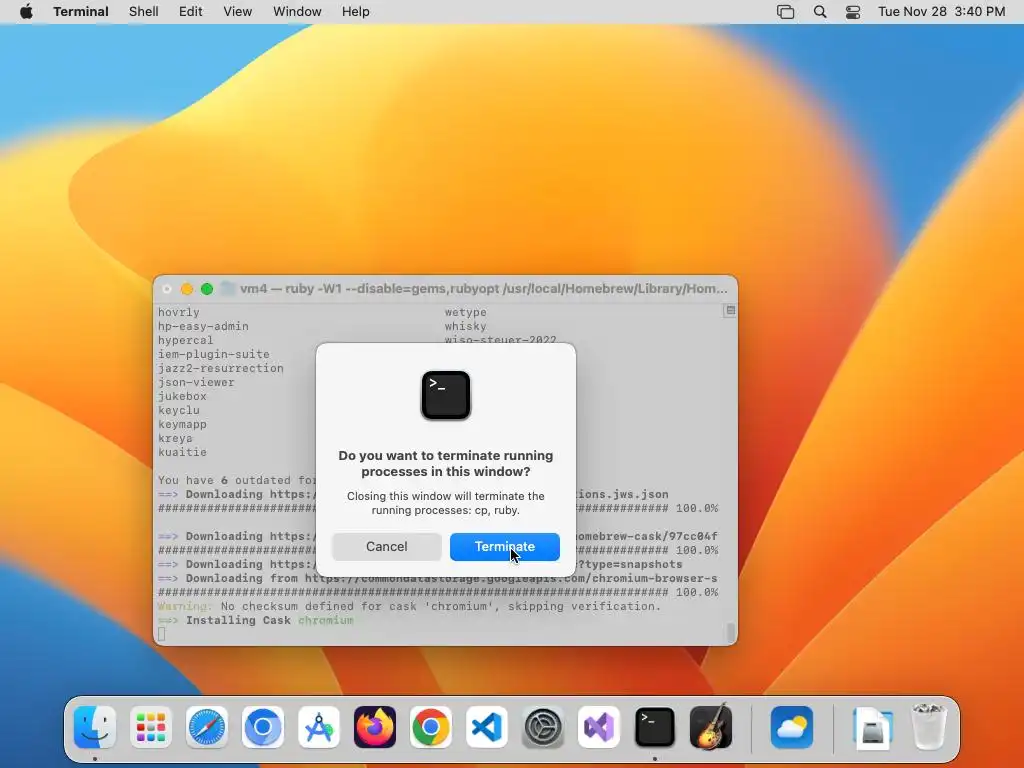This screenshot has height=768, width=1024.
Task: Open Control Center icon
Action: point(853,12)
